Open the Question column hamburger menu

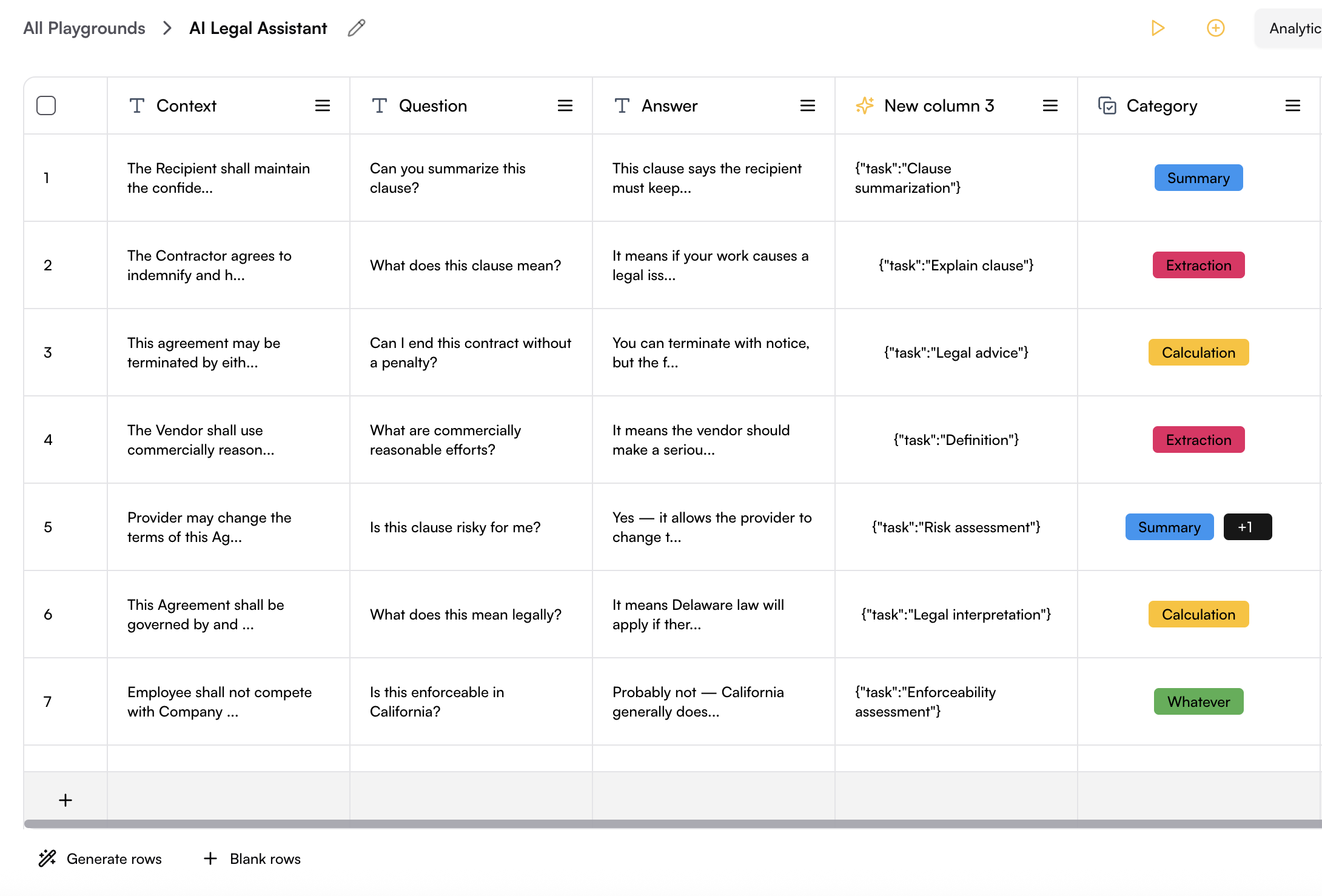coord(565,105)
